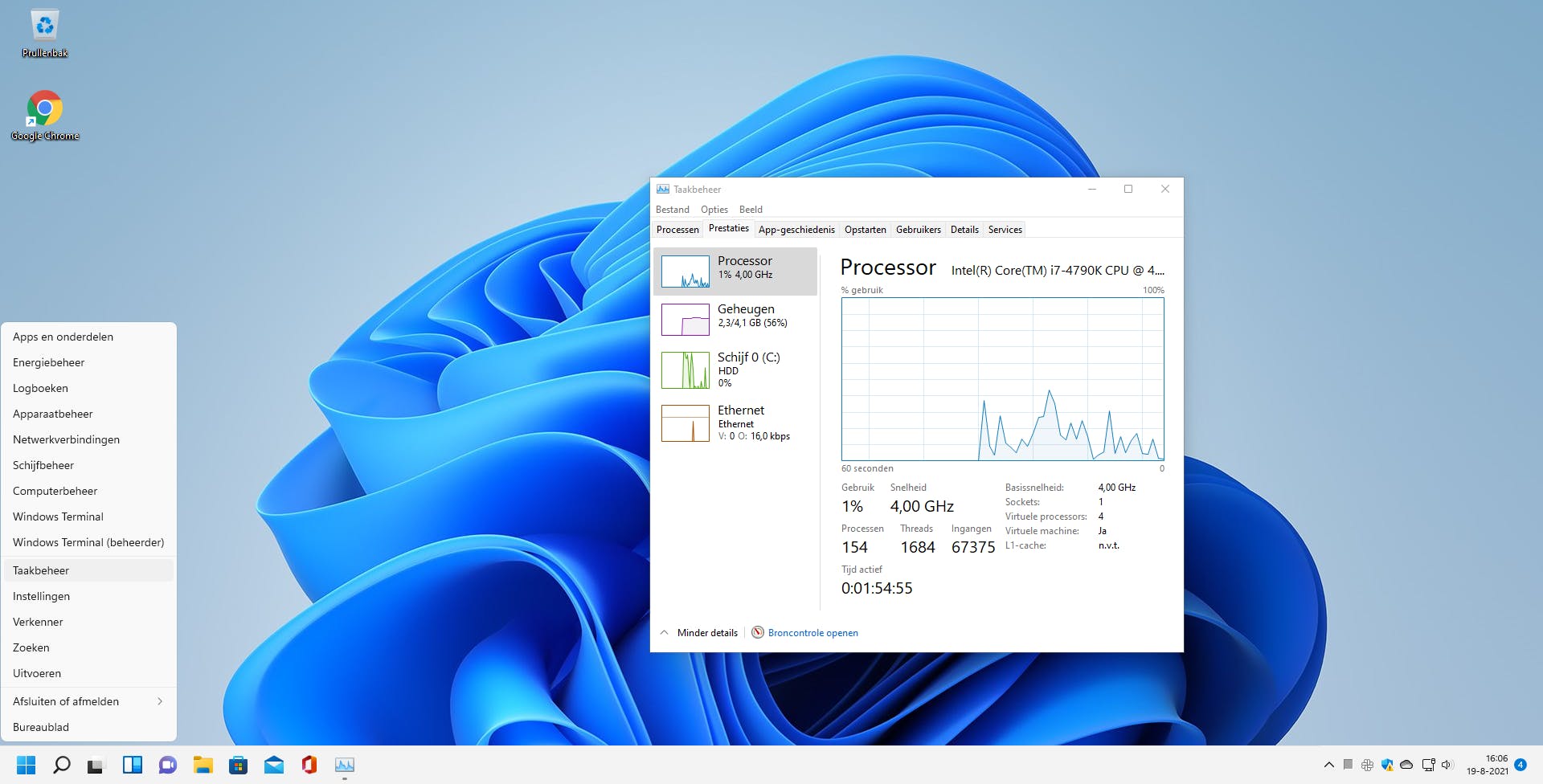Show hidden tray icons chevron
The image size is (1543, 784).
click(1328, 765)
